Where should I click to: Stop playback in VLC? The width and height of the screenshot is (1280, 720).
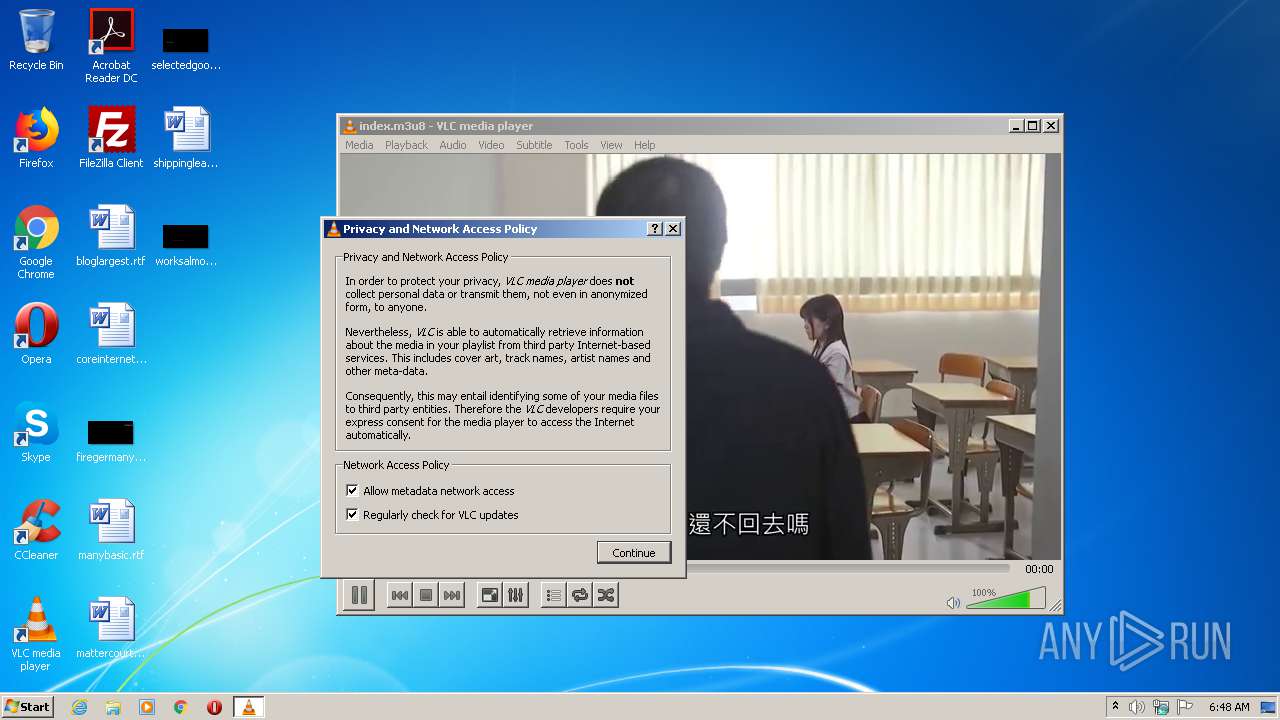click(x=426, y=595)
